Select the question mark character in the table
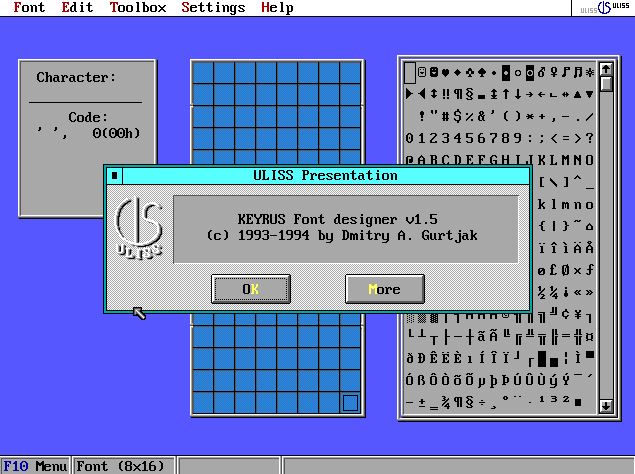Image resolution: width=635 pixels, height=474 pixels. [x=589, y=137]
